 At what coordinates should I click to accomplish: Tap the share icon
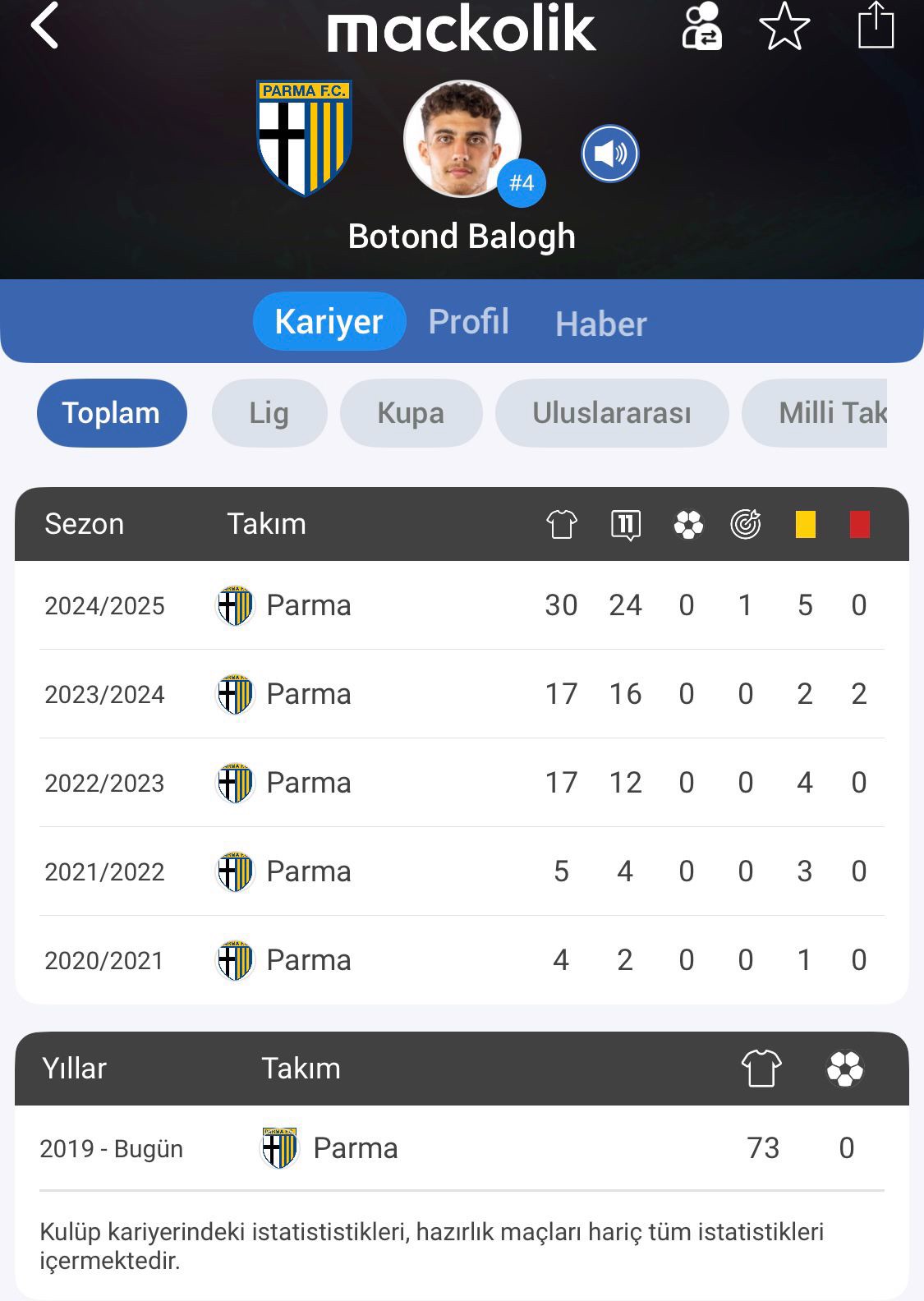coord(876,25)
